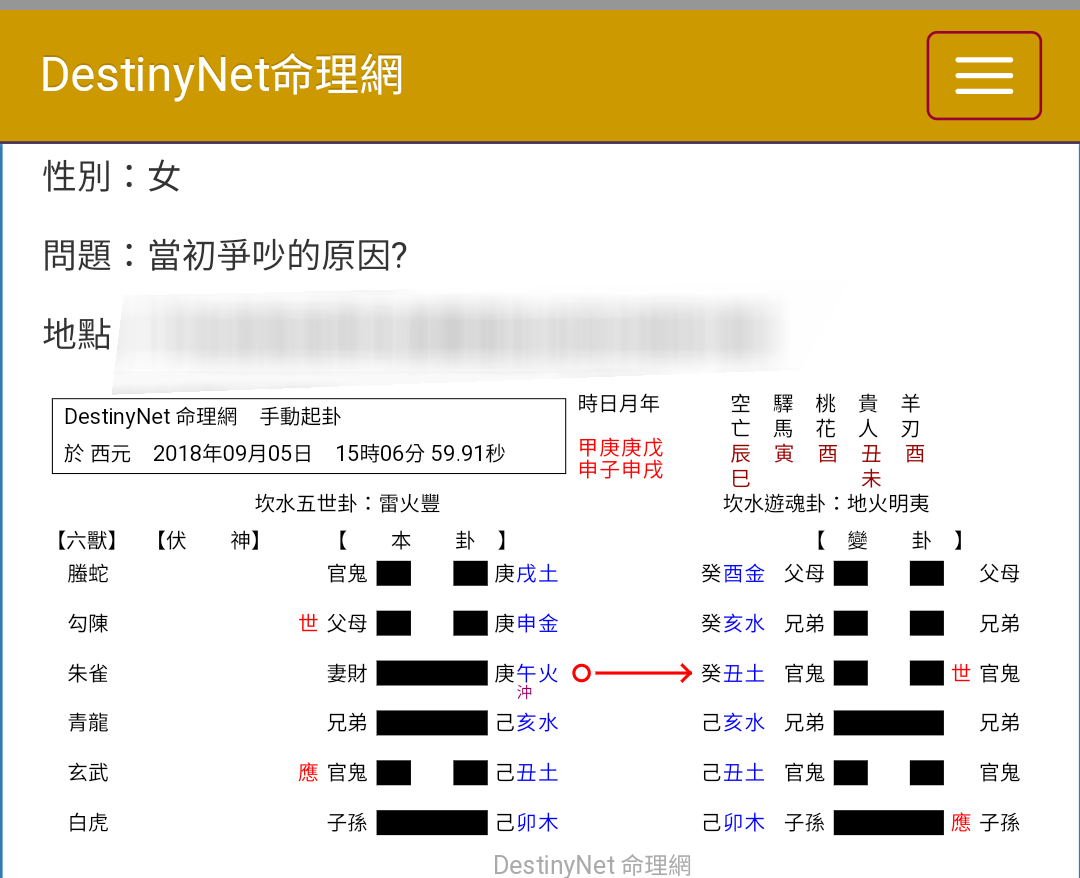Screen dimensions: 1080x878
Task: Click the changed hexagram line beside 癸亥水
Action: point(888,623)
